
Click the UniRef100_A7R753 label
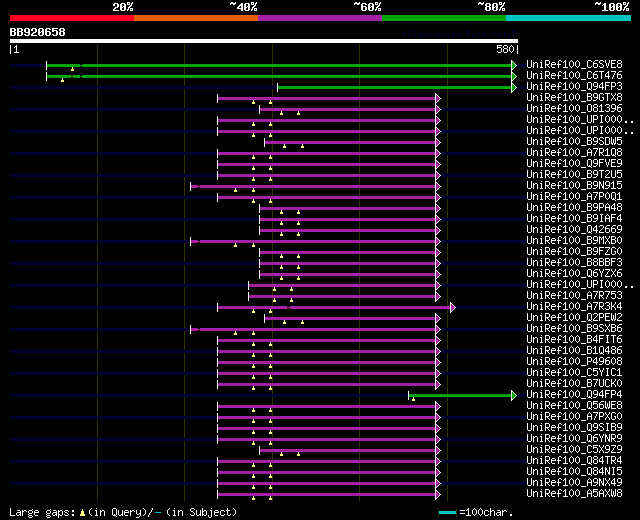(x=574, y=296)
